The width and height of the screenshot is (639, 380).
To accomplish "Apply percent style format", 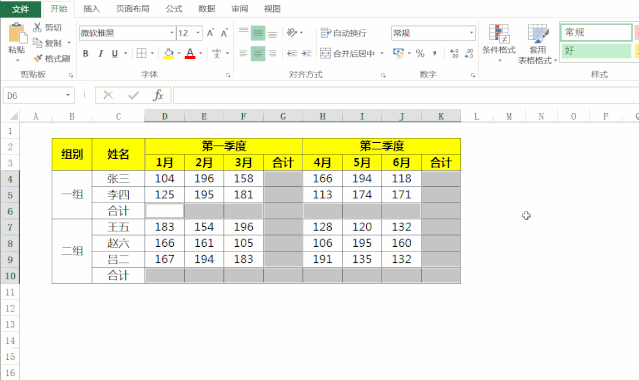I will point(420,53).
